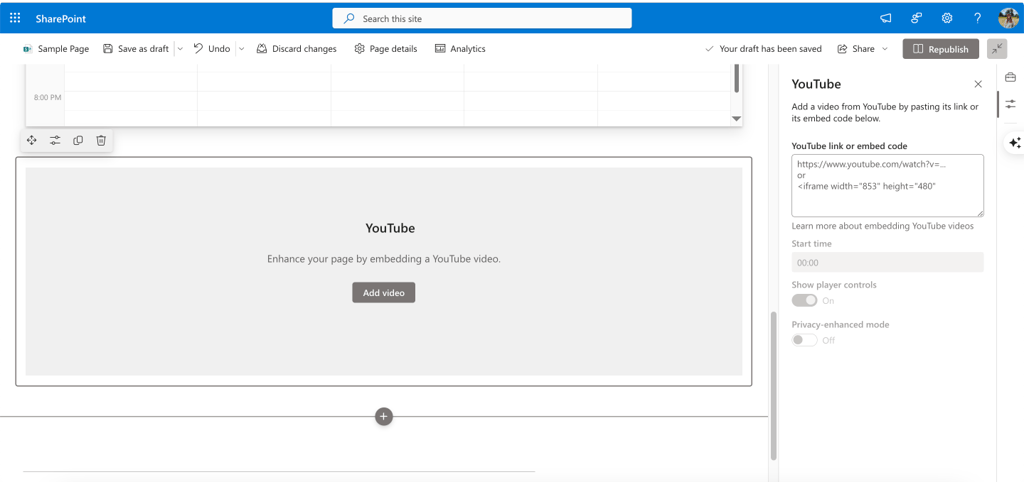Close the YouTube properties pane

pyautogui.click(x=978, y=84)
